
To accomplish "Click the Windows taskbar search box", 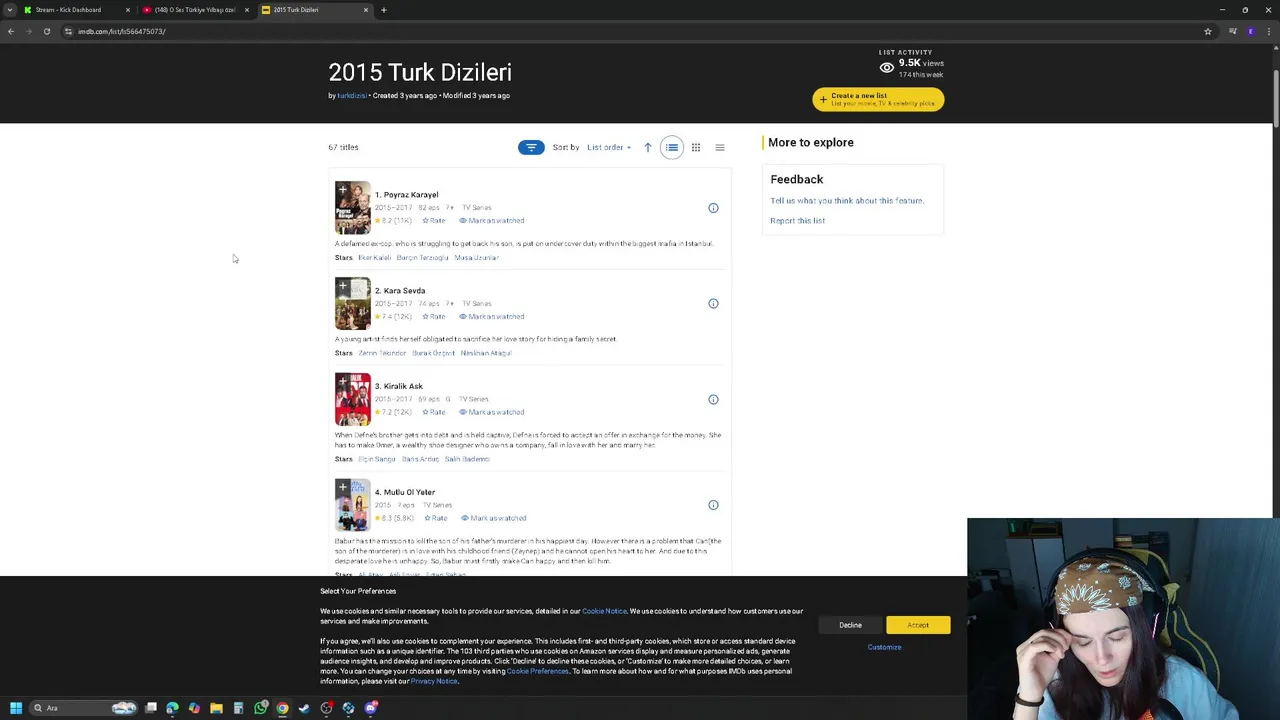I will pos(82,708).
